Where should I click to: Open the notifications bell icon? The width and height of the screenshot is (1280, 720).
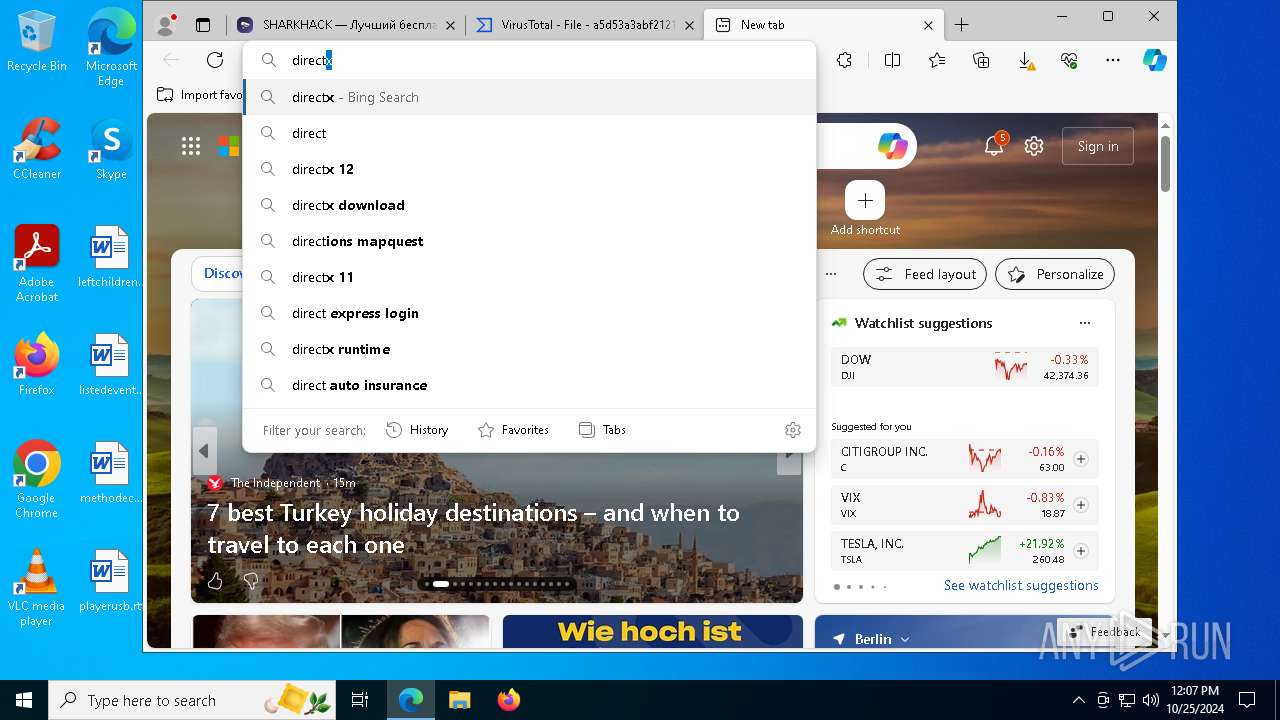pyautogui.click(x=994, y=146)
